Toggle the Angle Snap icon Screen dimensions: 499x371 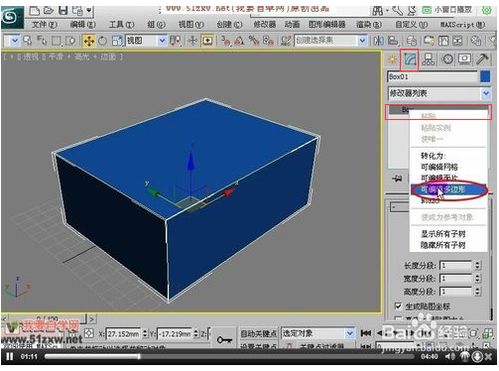[239, 41]
